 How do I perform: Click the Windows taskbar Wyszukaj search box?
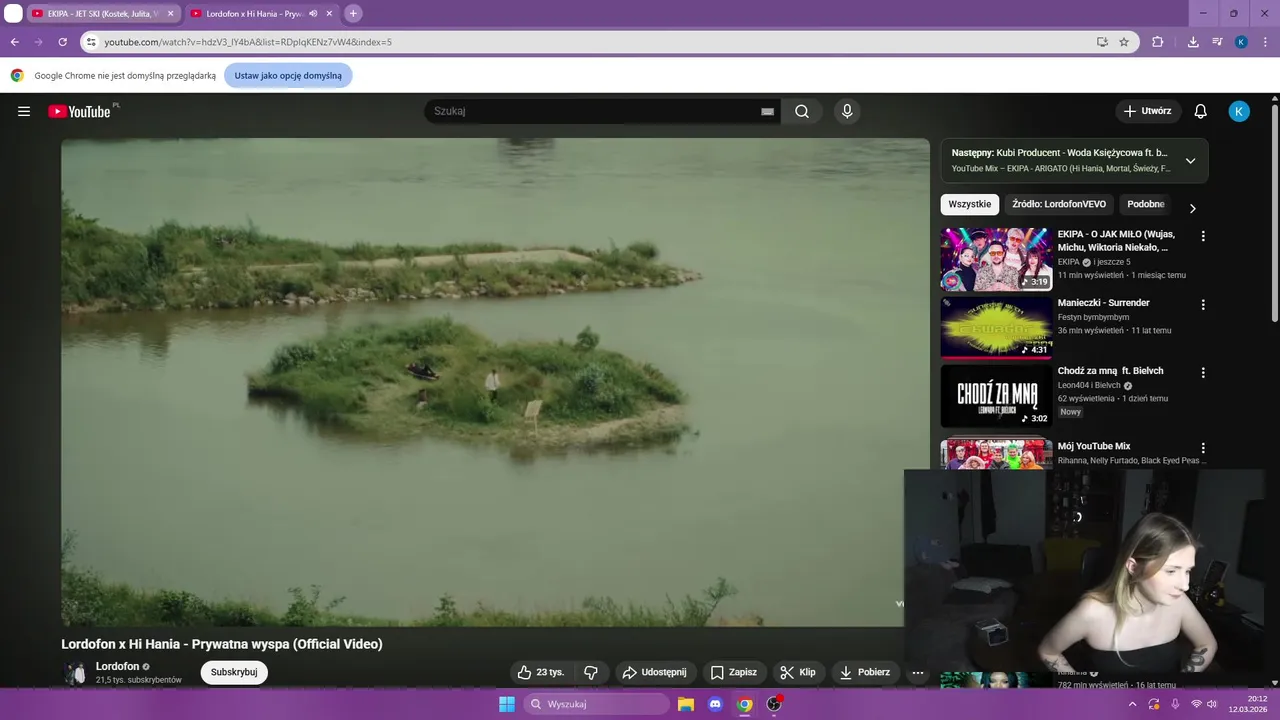point(596,704)
